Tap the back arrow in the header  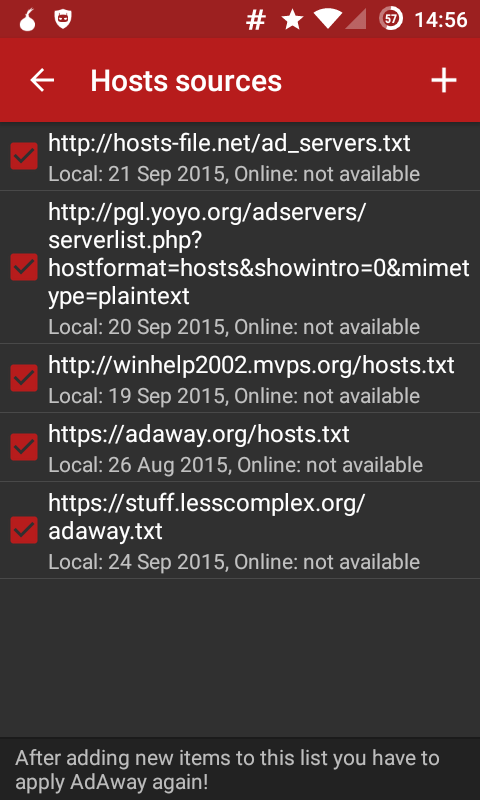(x=42, y=81)
